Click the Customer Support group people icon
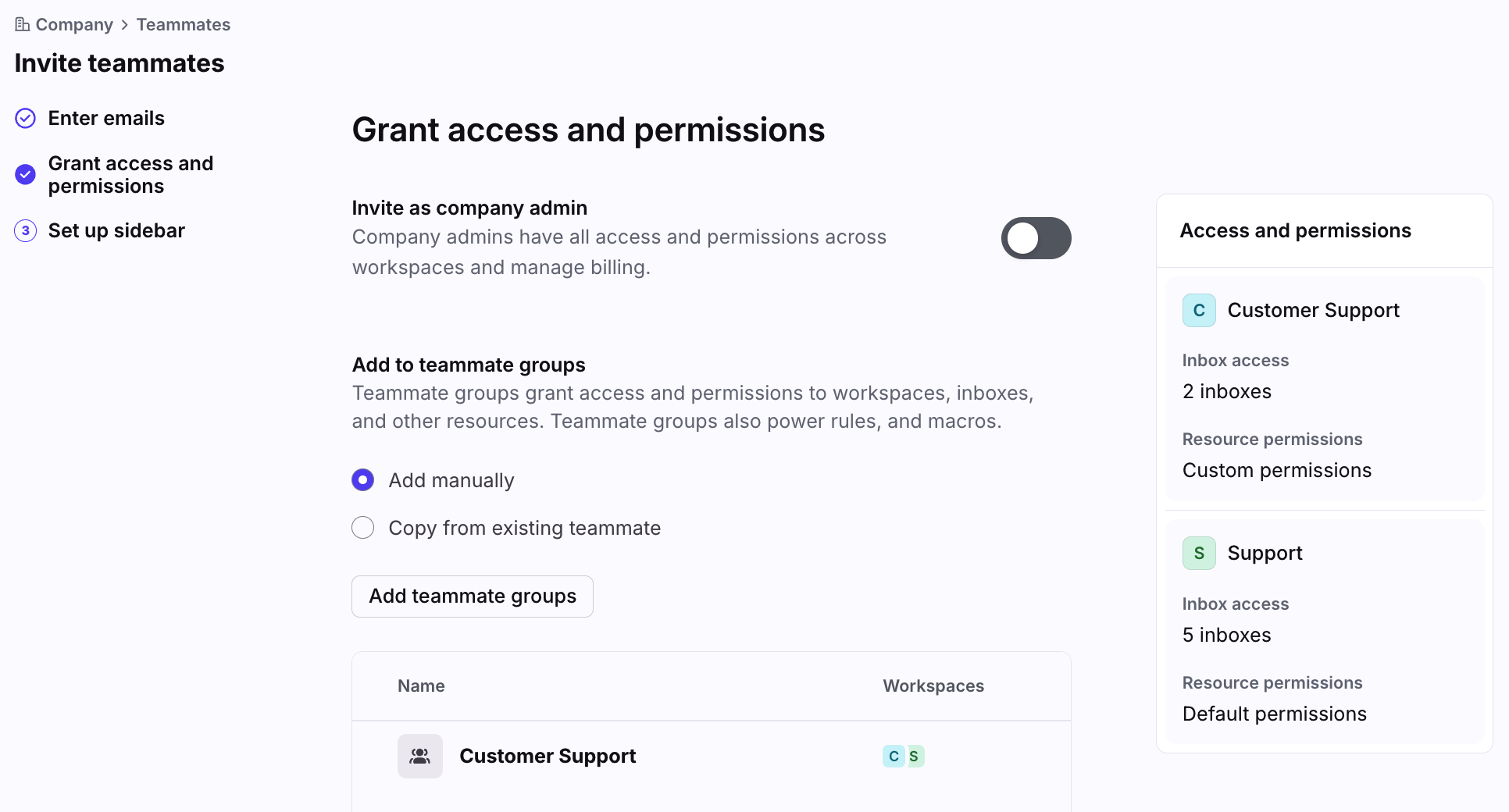This screenshot has height=812, width=1509. tap(420, 756)
